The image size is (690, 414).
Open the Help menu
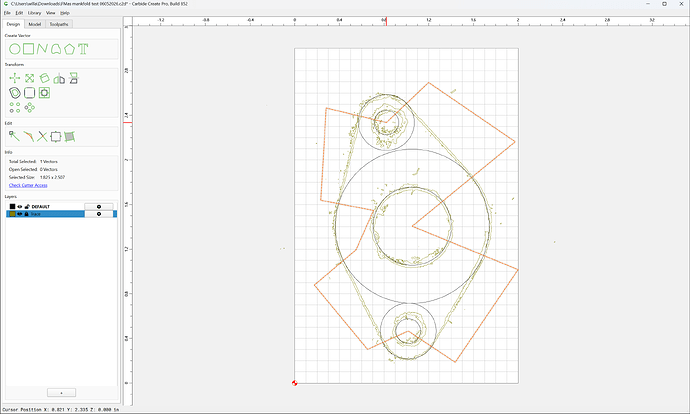tap(65, 13)
